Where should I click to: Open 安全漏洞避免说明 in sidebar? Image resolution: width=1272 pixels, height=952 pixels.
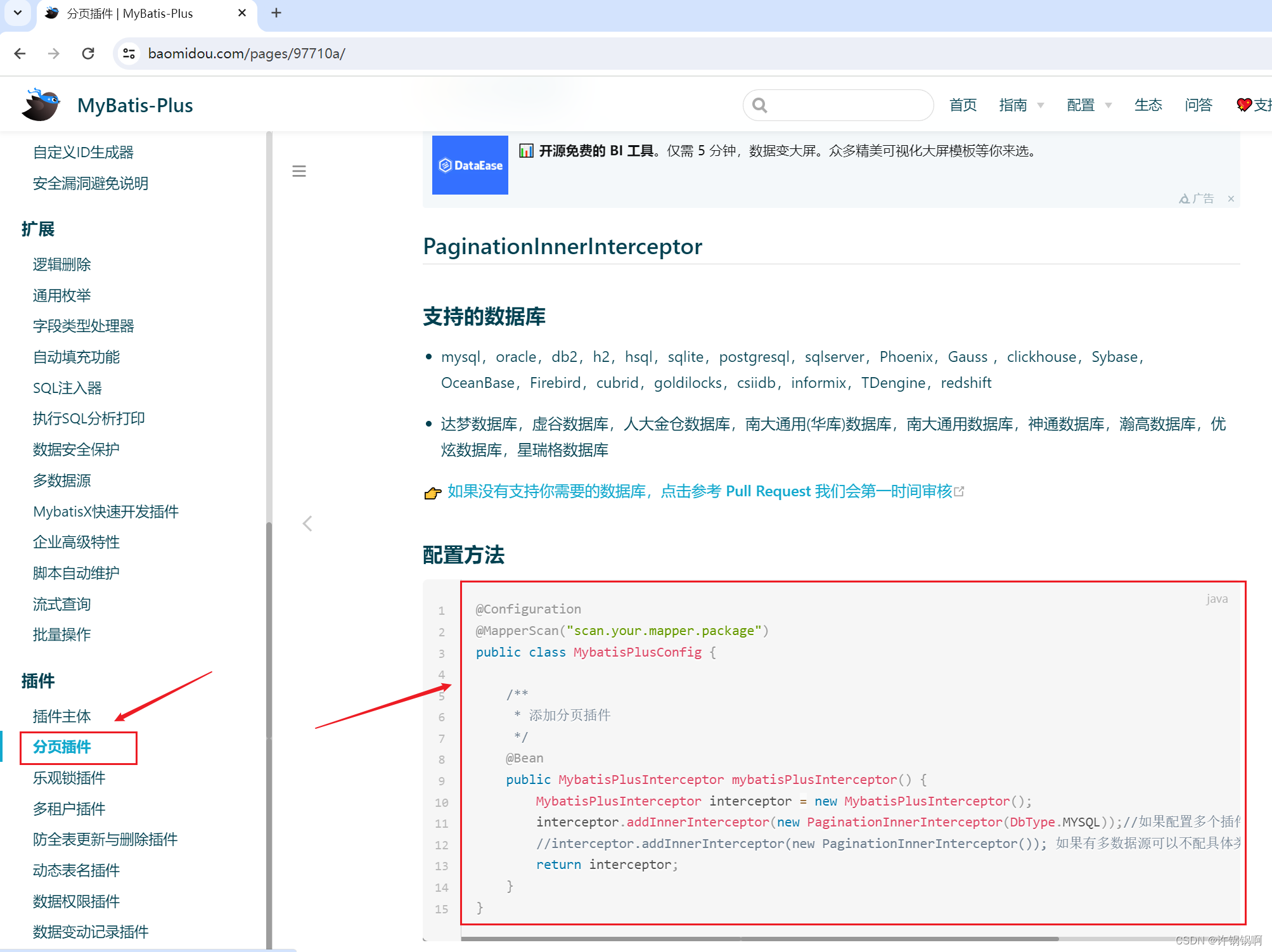91,183
